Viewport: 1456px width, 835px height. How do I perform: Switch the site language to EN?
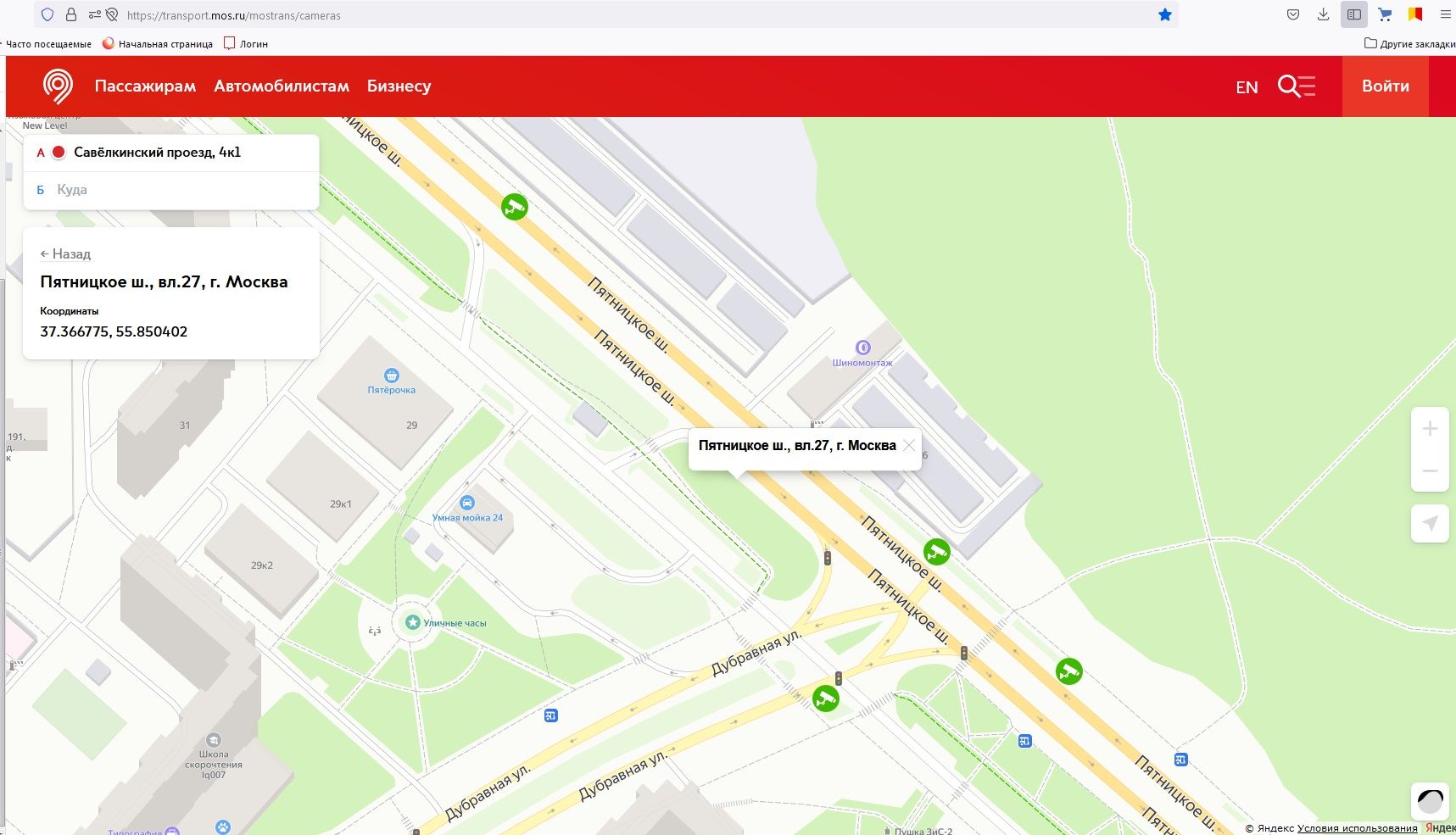pos(1247,87)
